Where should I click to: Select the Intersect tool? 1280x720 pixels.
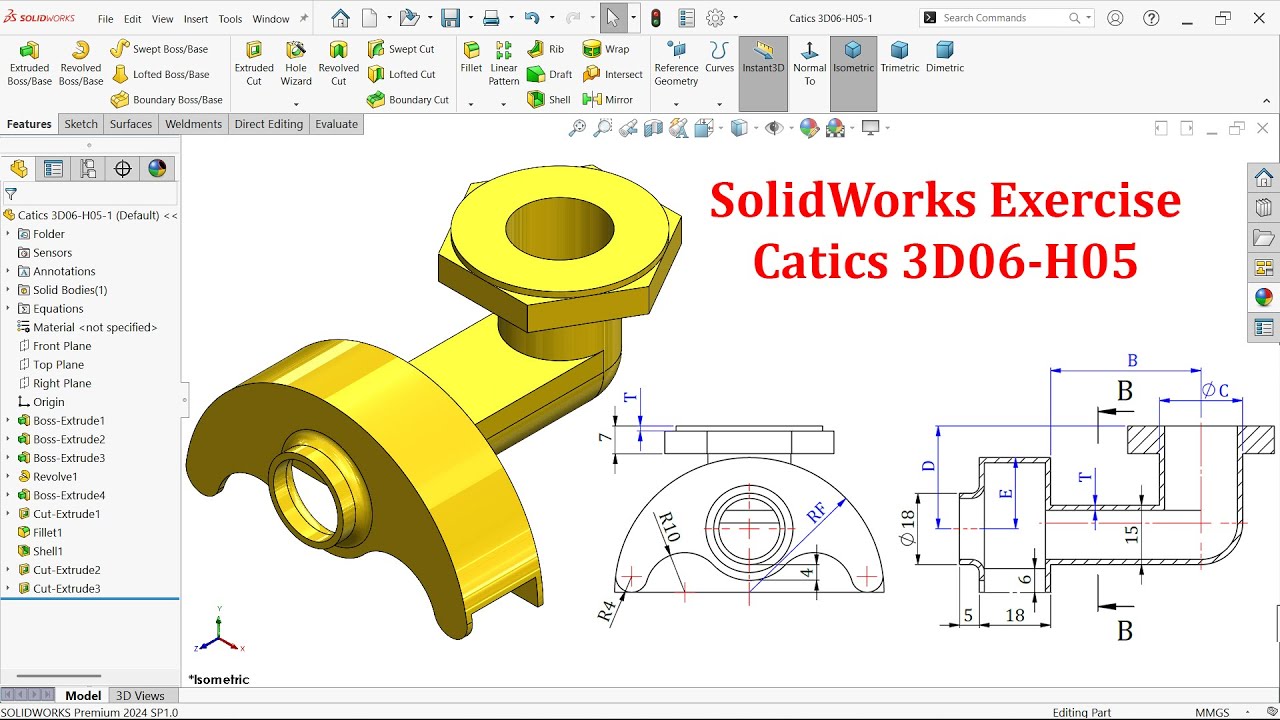pos(613,74)
